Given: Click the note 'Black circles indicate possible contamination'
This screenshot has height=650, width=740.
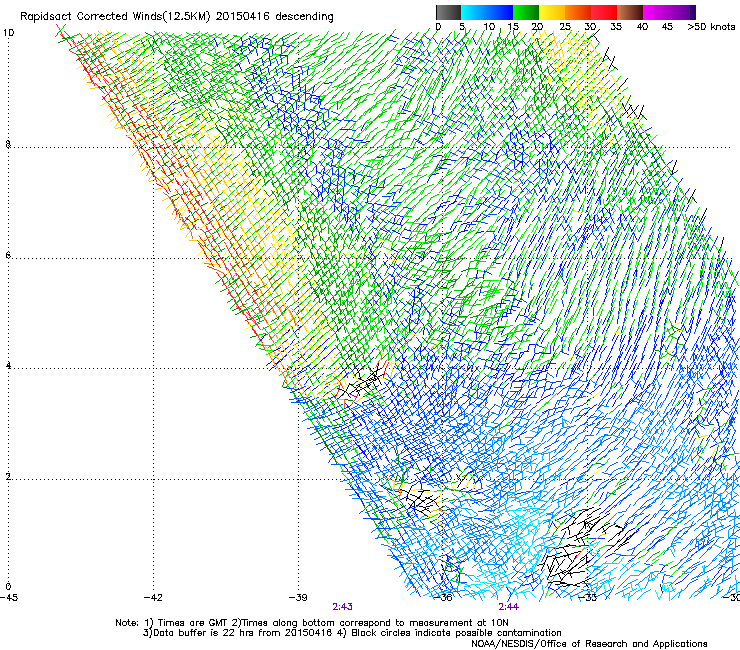Looking at the screenshot, I should pos(456,633).
